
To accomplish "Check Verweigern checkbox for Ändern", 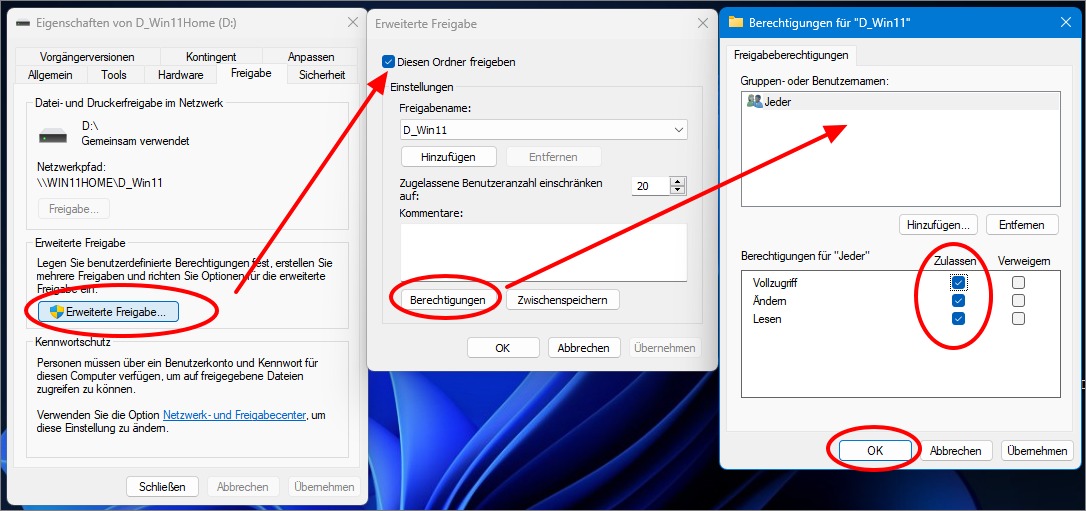I will pos(1018,301).
